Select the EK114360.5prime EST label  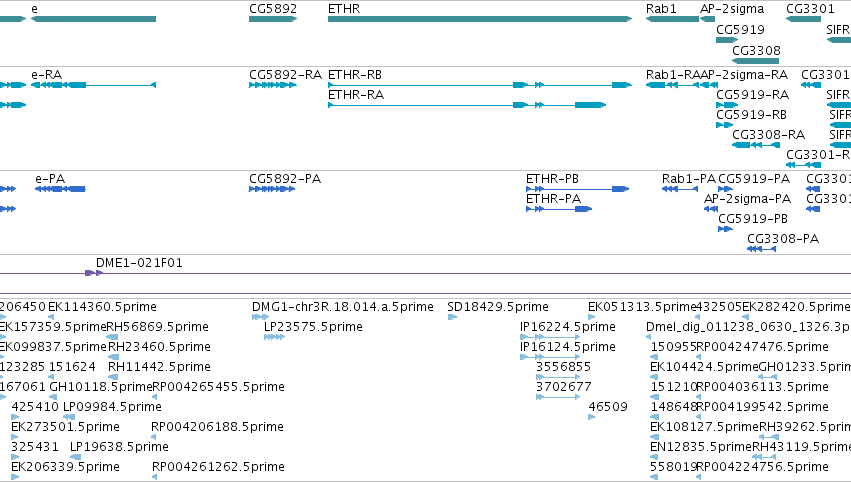102,307
